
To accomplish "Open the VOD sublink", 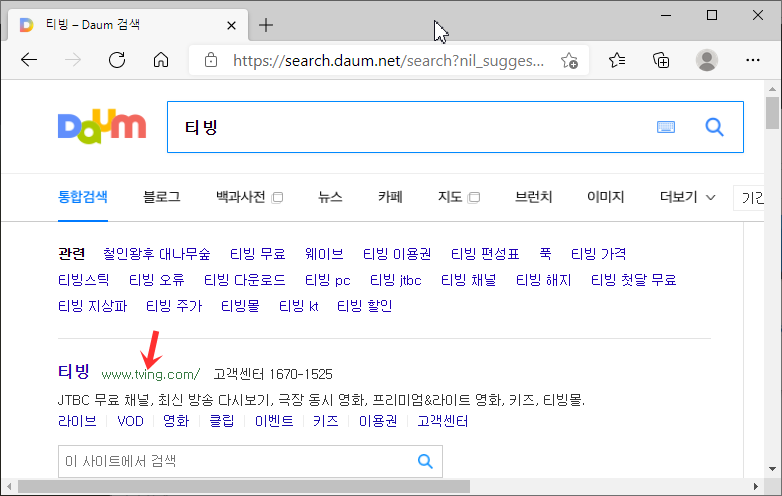I will (x=130, y=421).
